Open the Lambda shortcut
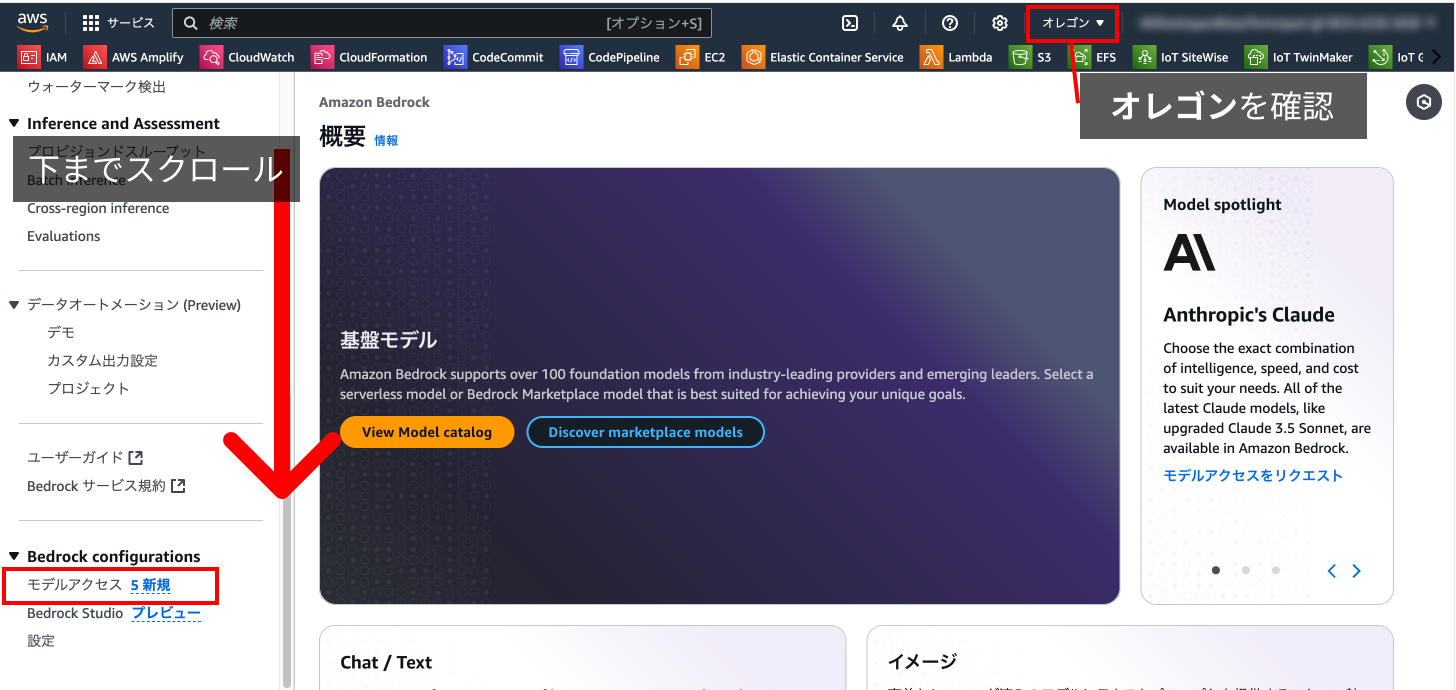The image size is (1456, 690). pyautogui.click(x=957, y=57)
